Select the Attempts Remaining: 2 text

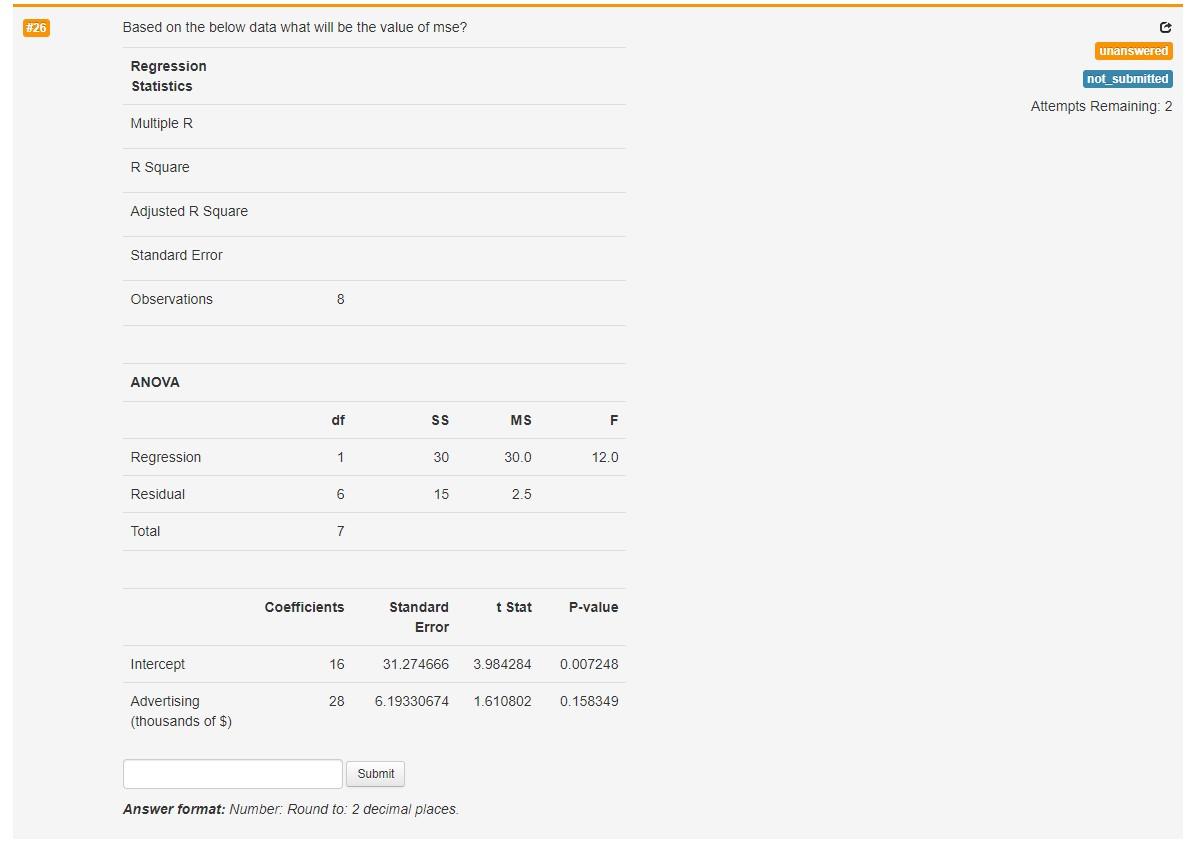(x=1100, y=106)
